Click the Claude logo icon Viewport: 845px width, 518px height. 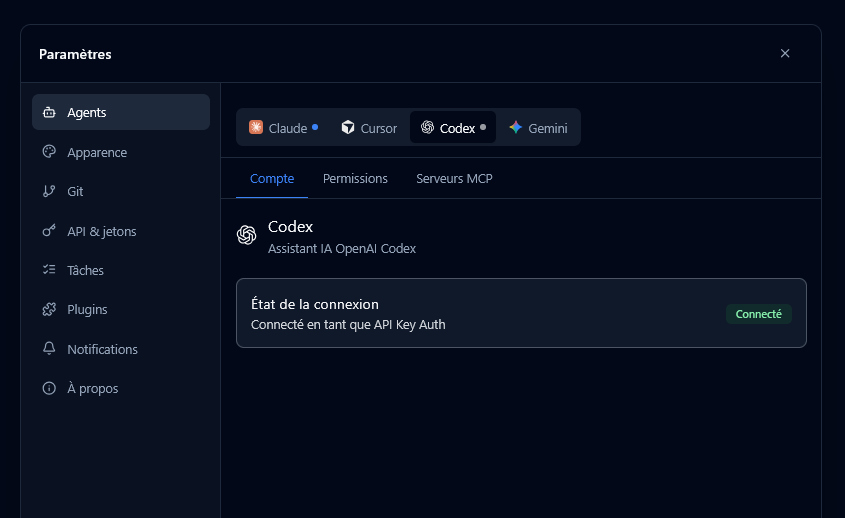[x=256, y=127]
